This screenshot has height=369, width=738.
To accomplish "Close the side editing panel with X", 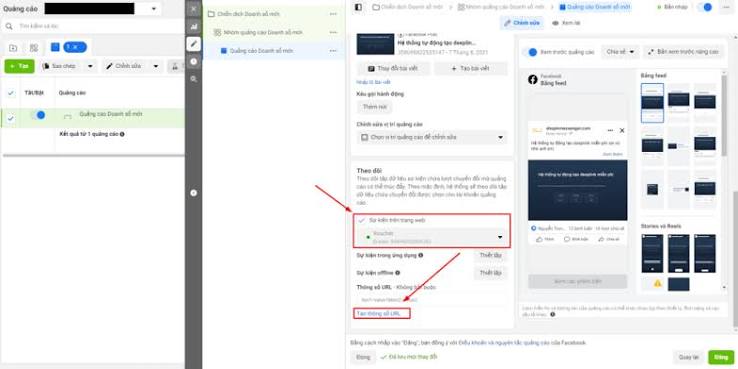I will [193, 9].
